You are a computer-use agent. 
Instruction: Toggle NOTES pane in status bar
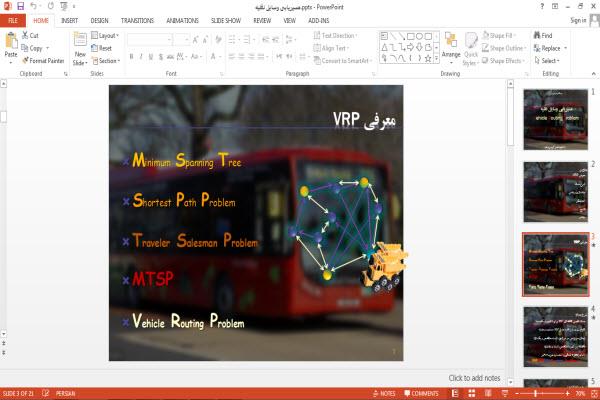pyautogui.click(x=384, y=393)
